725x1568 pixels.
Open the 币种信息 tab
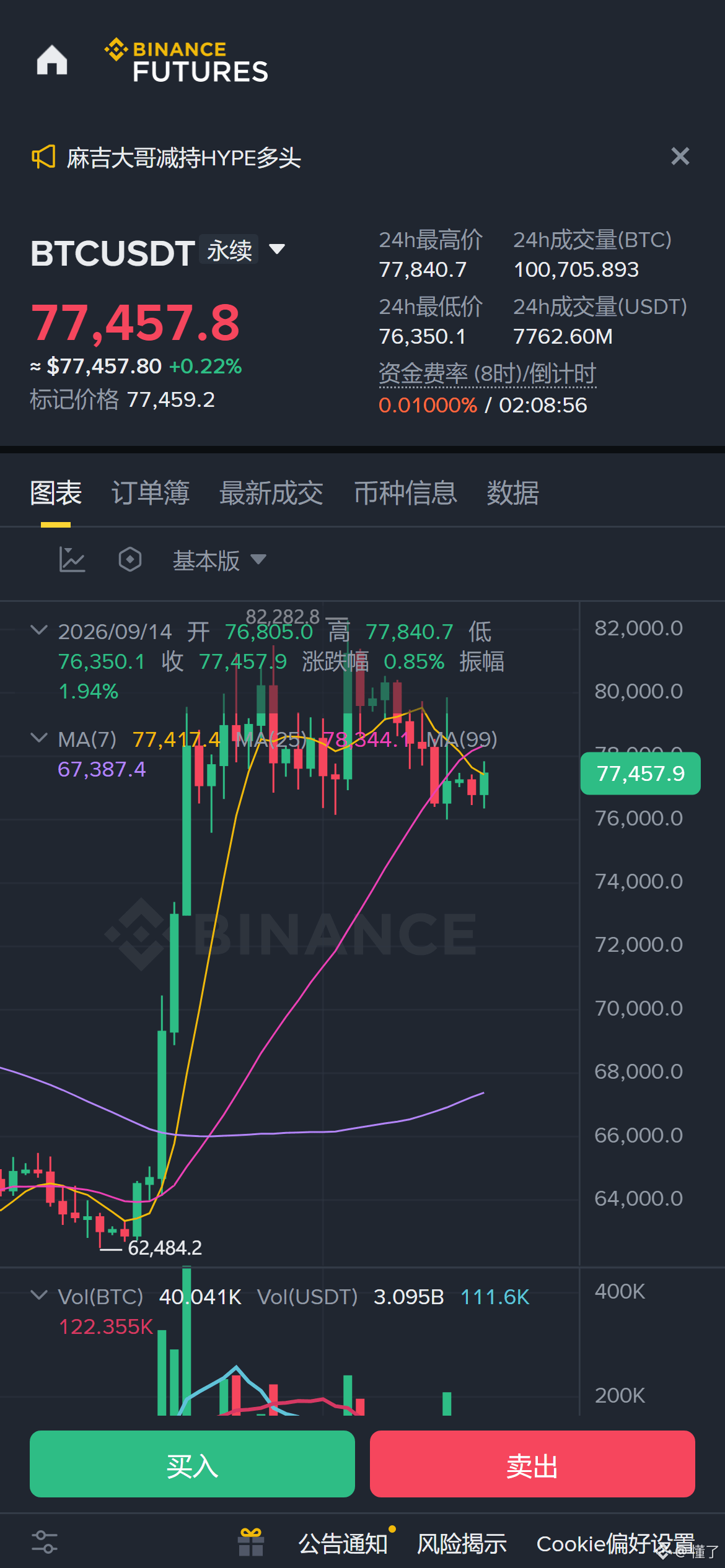(x=405, y=493)
